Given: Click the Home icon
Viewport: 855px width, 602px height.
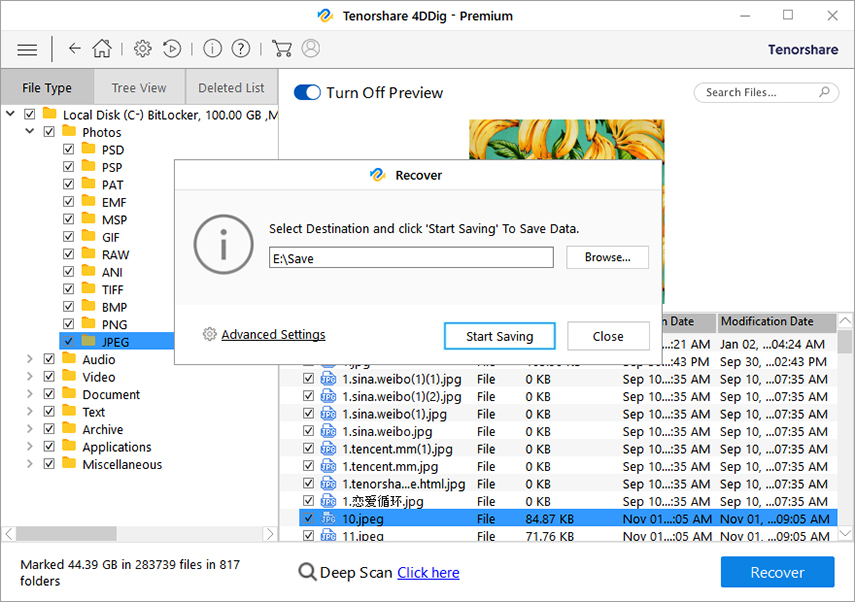Looking at the screenshot, I should coord(101,49).
